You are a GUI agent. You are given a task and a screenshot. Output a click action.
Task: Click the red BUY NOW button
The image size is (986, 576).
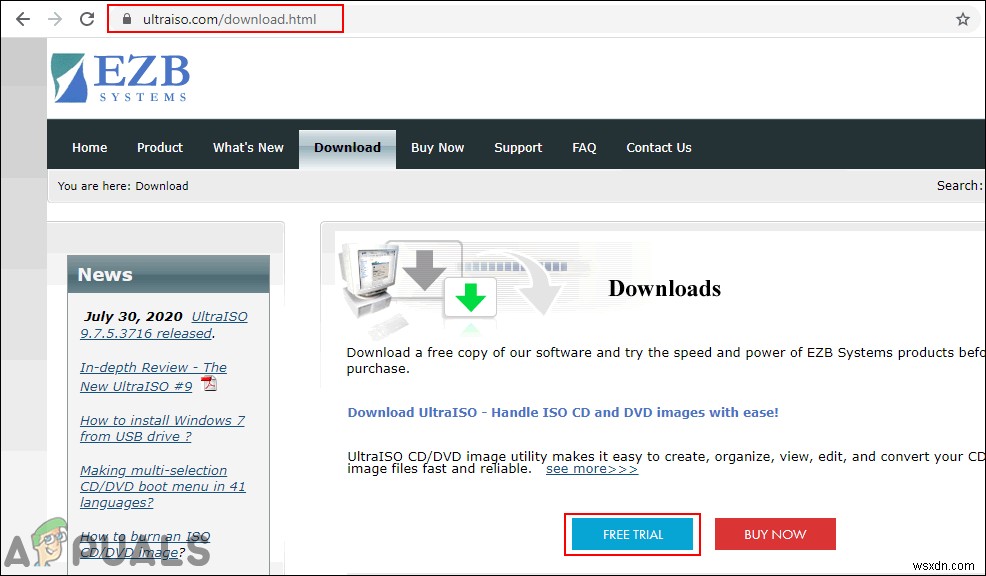tap(775, 534)
